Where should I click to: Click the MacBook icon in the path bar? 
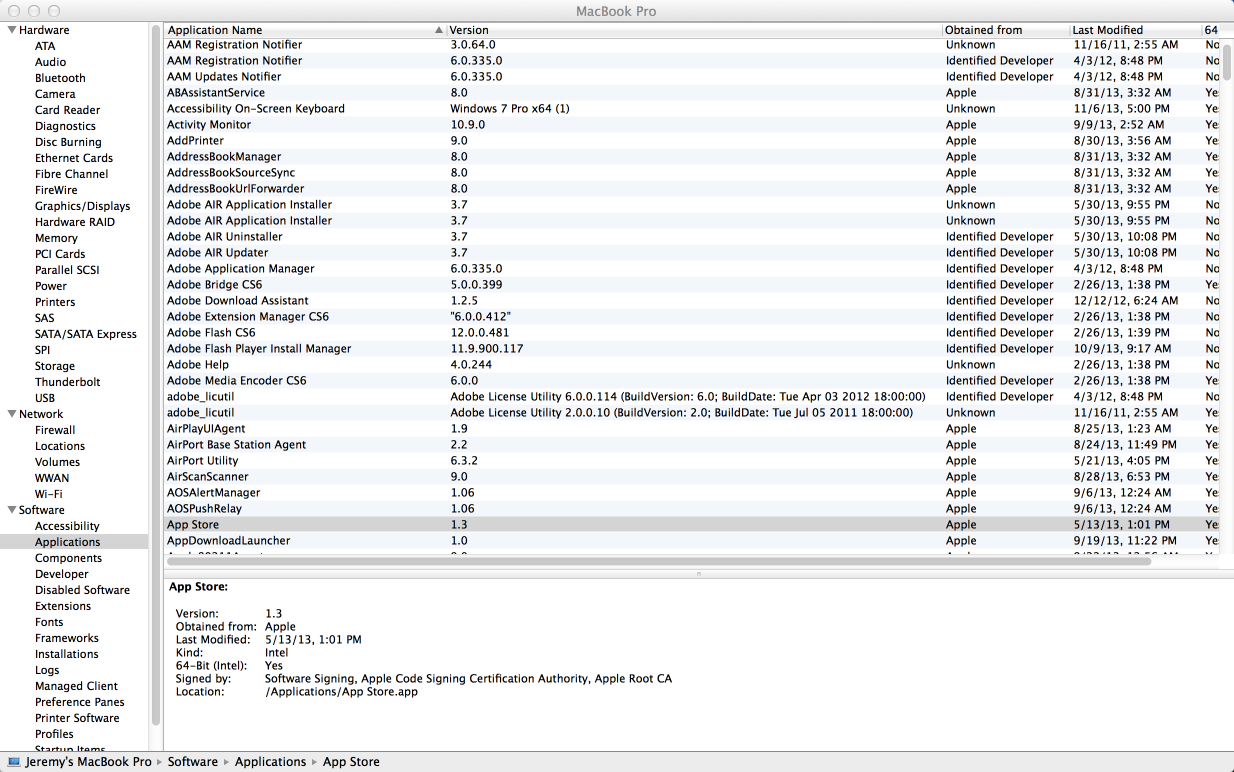point(13,762)
